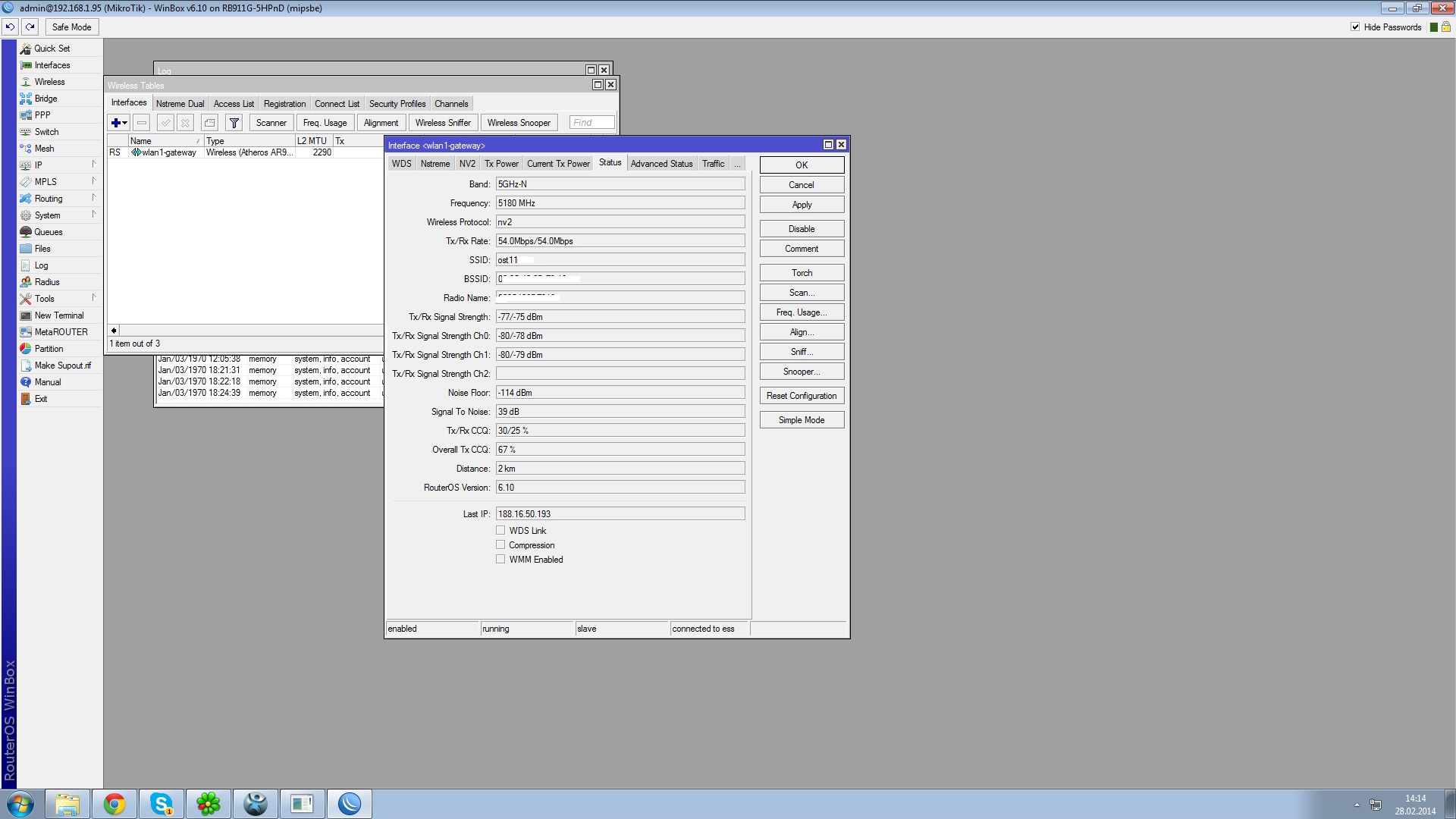The height and width of the screenshot is (819, 1456).
Task: Open the Tx Power tab
Action: tap(501, 164)
